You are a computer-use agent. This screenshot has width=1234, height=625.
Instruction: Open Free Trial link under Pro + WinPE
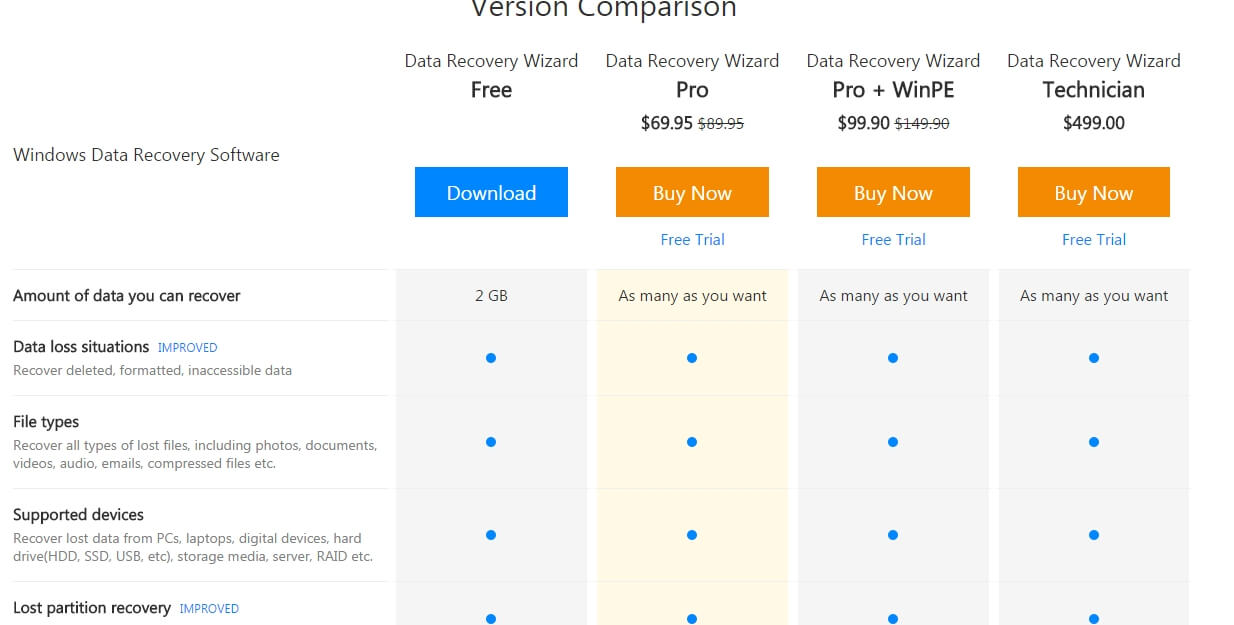coord(893,239)
